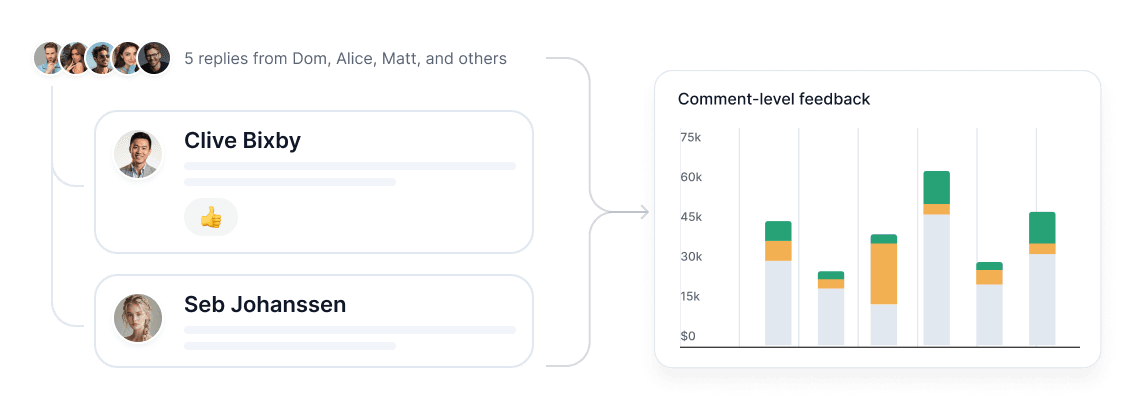1140x400 pixels.
Task: Click the green segment of the last bar
Action: click(1042, 228)
